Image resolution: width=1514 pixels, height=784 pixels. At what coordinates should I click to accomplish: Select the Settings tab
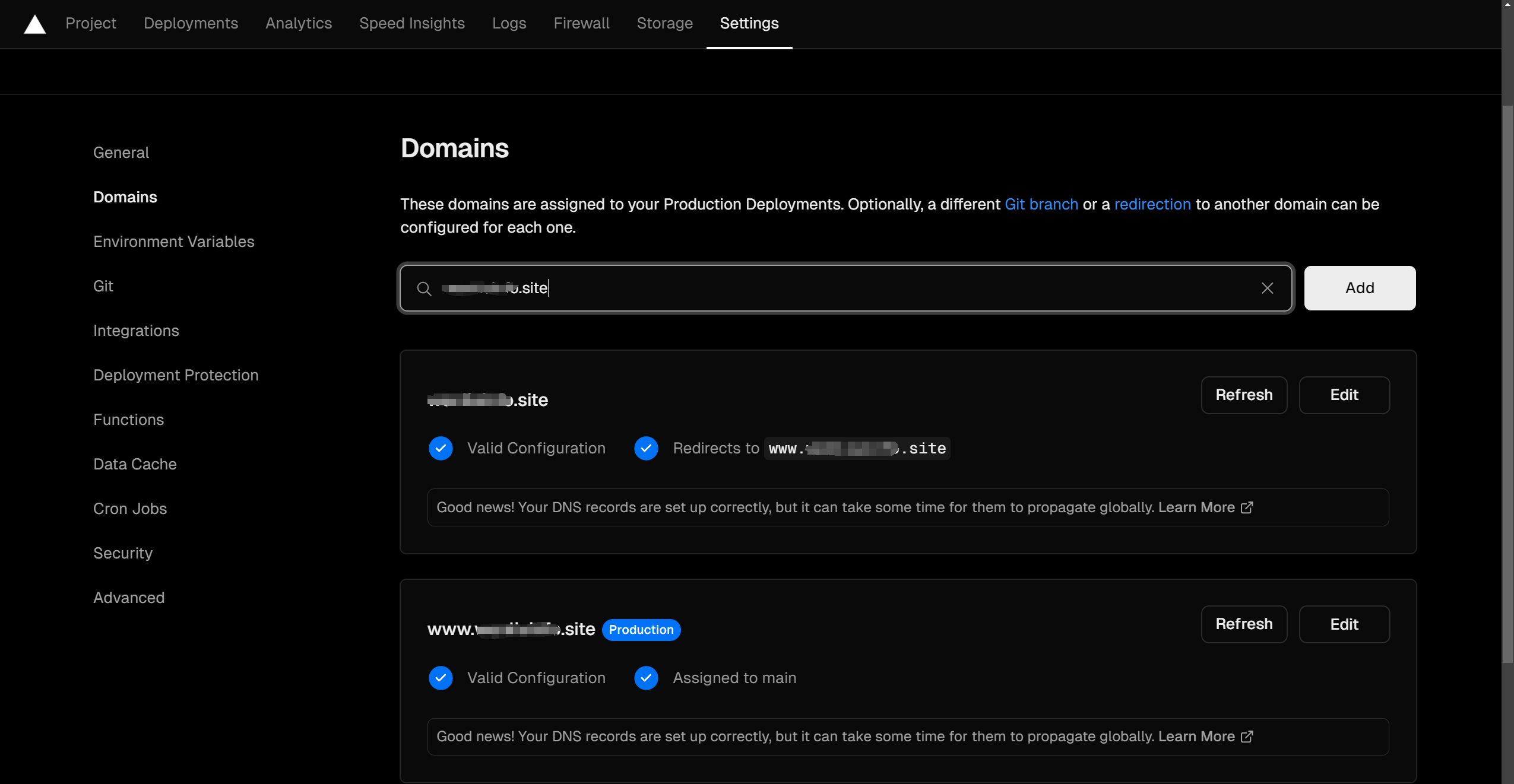coord(749,23)
